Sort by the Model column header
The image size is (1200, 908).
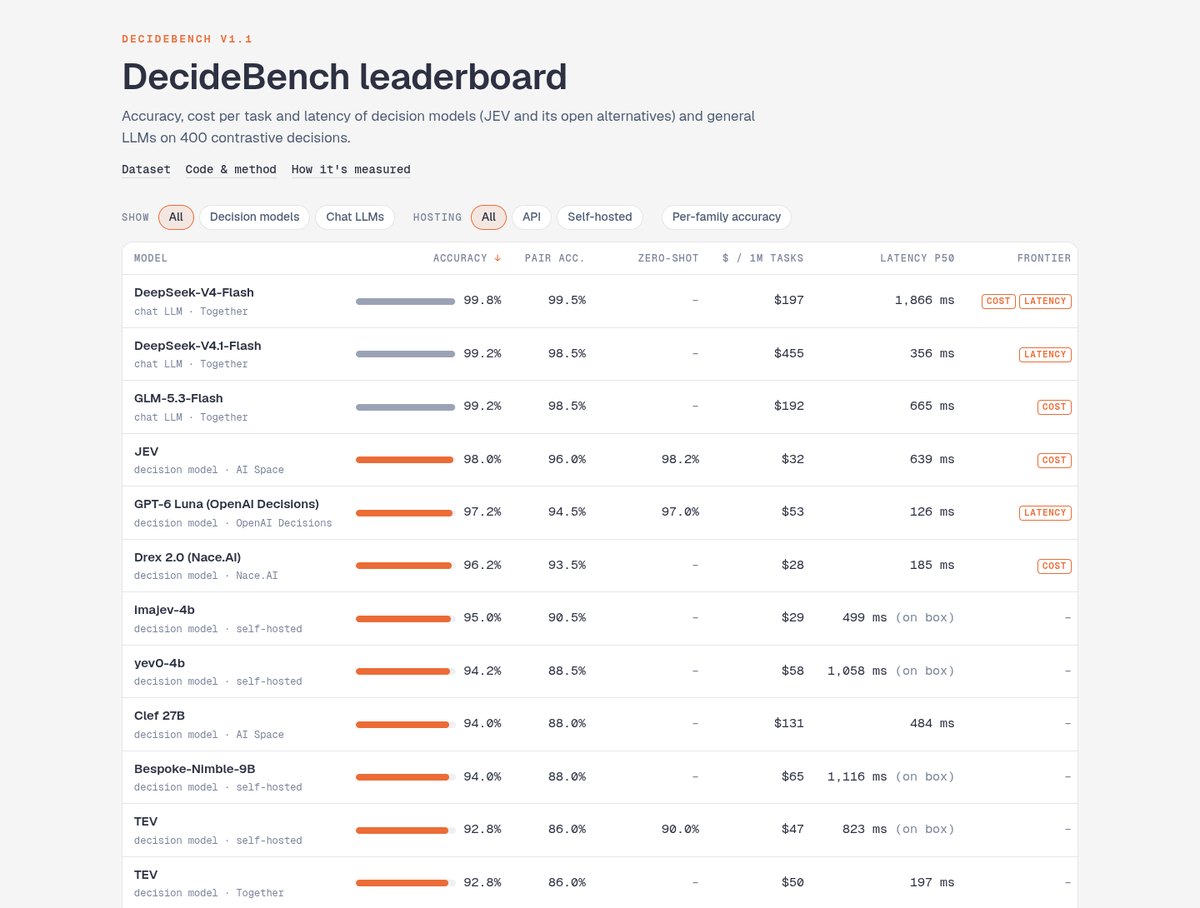click(151, 259)
